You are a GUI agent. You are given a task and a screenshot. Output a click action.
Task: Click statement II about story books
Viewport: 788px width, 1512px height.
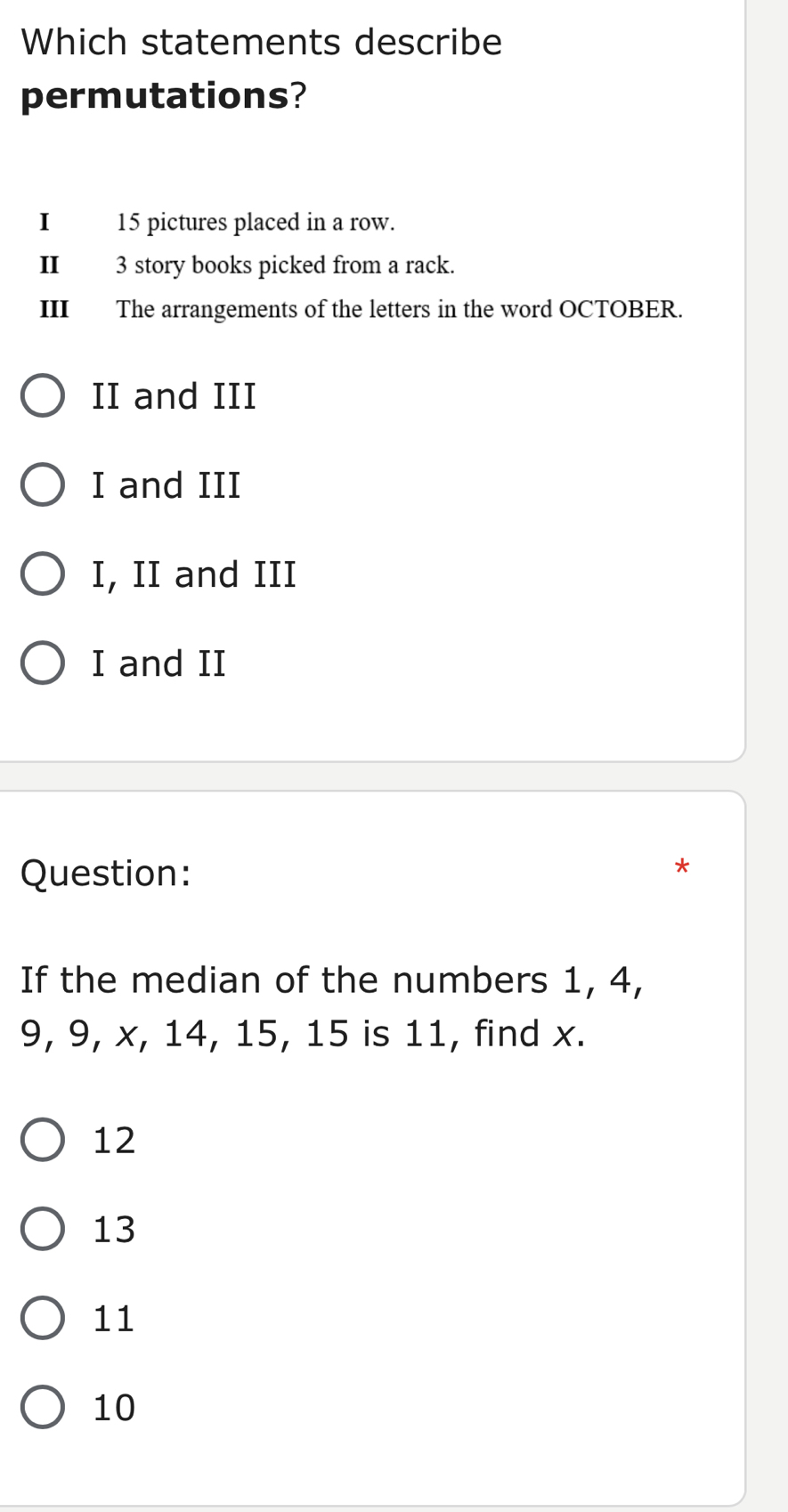[285, 265]
